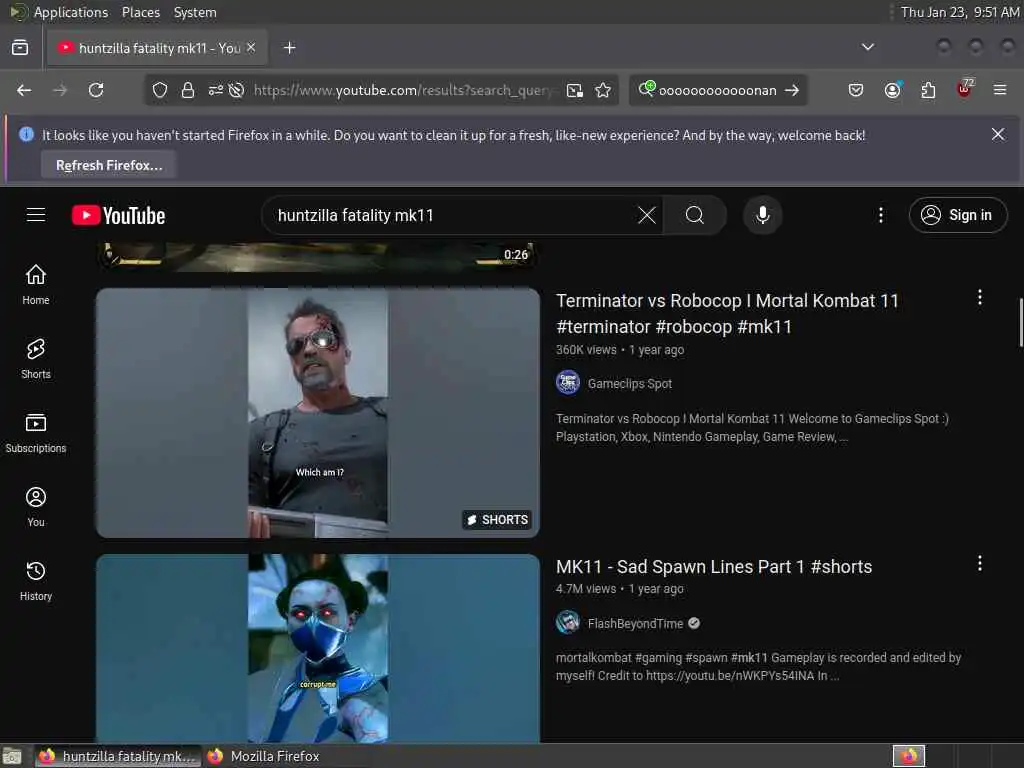Screen dimensions: 1024x768
Task: Open the Firefox account icon
Action: click(892, 90)
